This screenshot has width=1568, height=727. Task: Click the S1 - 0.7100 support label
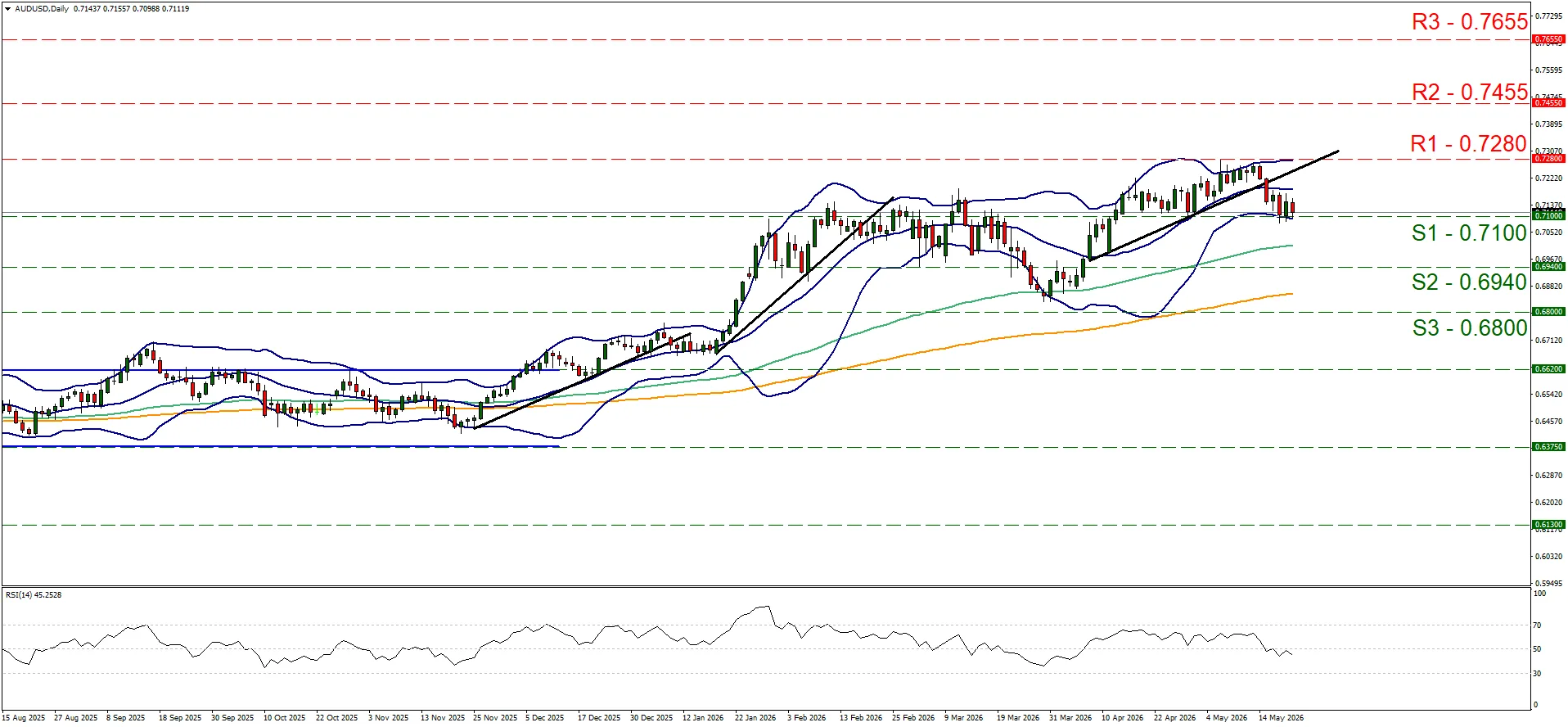click(x=1470, y=233)
